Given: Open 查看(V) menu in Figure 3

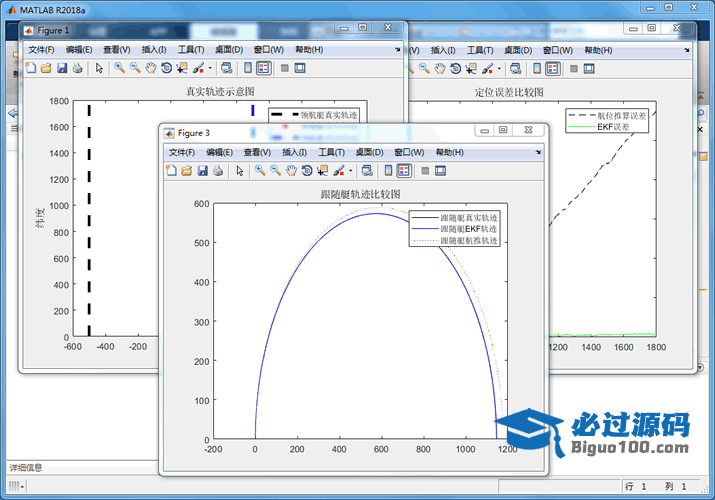Looking at the screenshot, I should pos(257,152).
